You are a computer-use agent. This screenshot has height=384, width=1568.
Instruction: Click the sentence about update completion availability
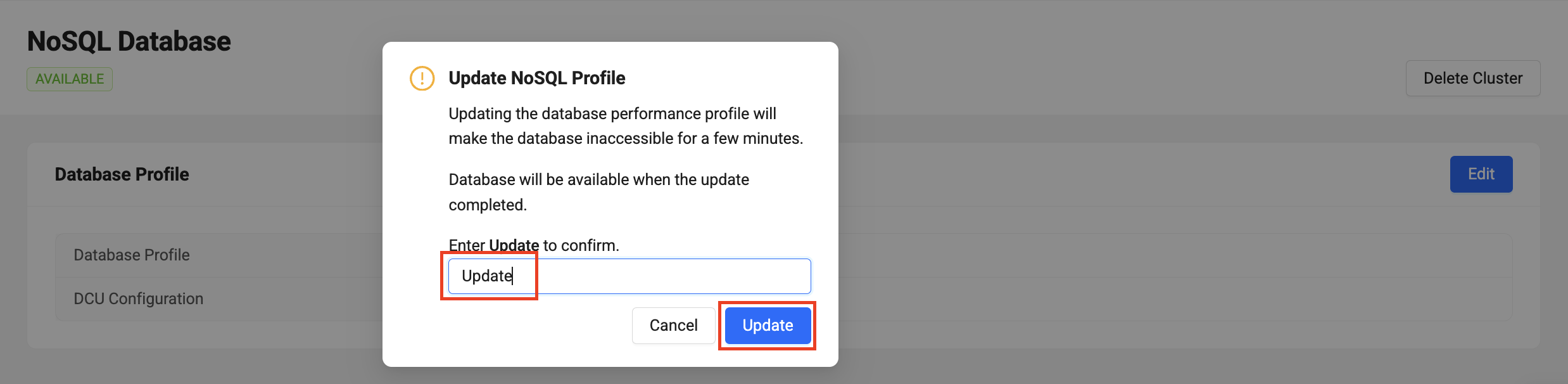point(598,191)
